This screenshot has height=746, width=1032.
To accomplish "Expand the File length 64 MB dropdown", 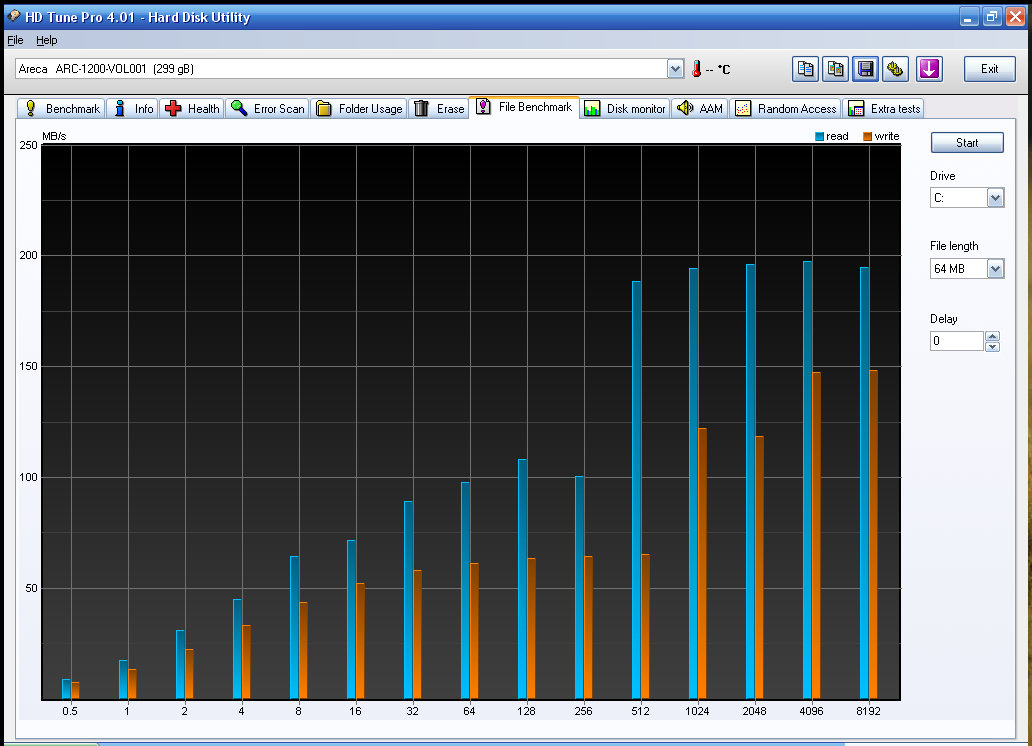I will [995, 269].
